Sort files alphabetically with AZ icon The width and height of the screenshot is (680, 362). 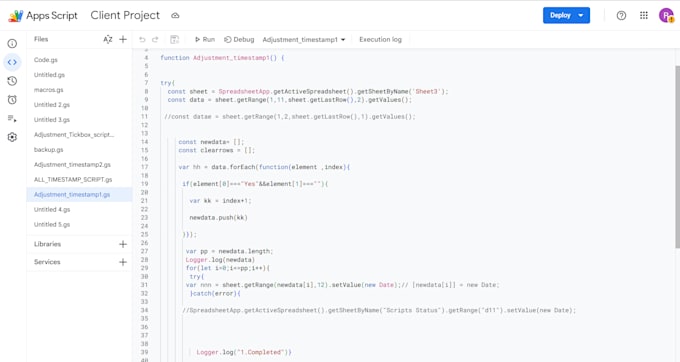tap(108, 39)
